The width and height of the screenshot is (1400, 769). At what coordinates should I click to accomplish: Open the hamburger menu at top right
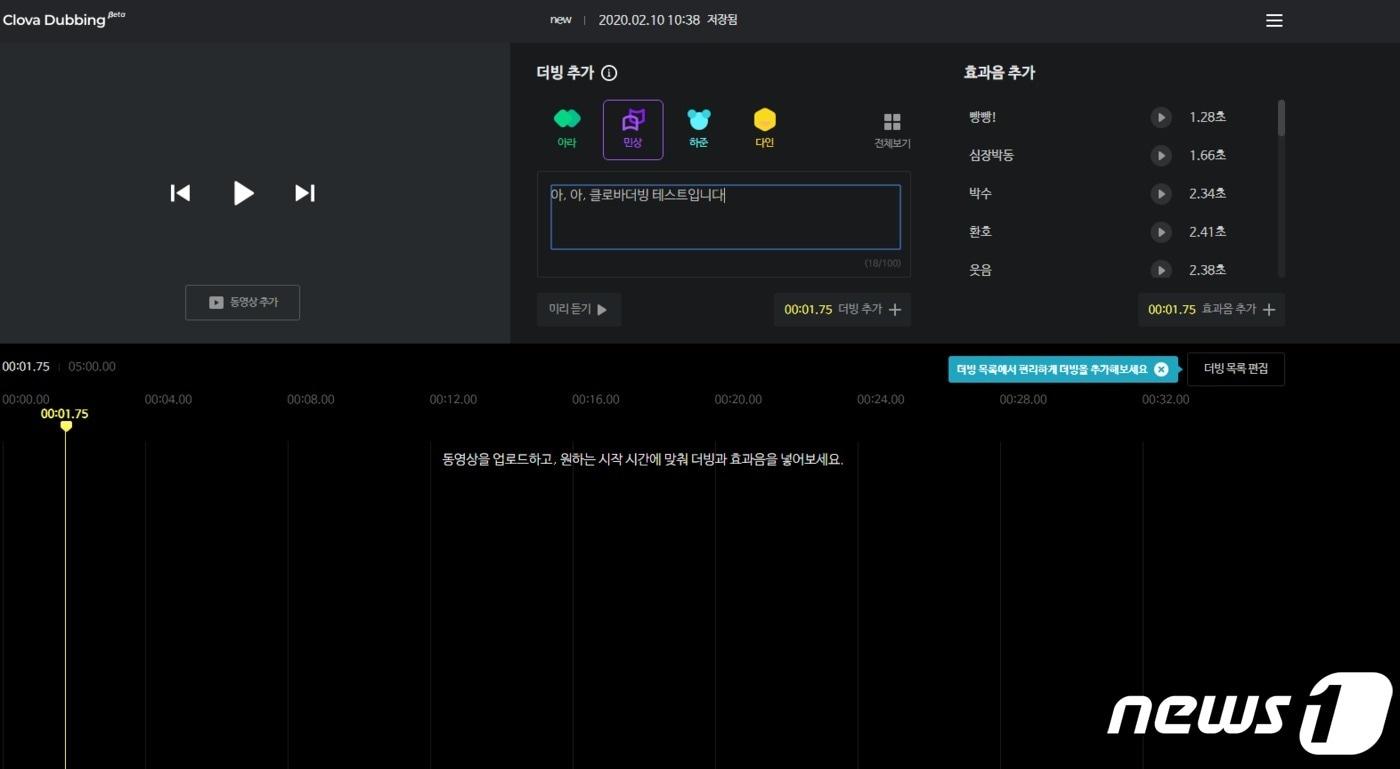pyautogui.click(x=1273, y=20)
